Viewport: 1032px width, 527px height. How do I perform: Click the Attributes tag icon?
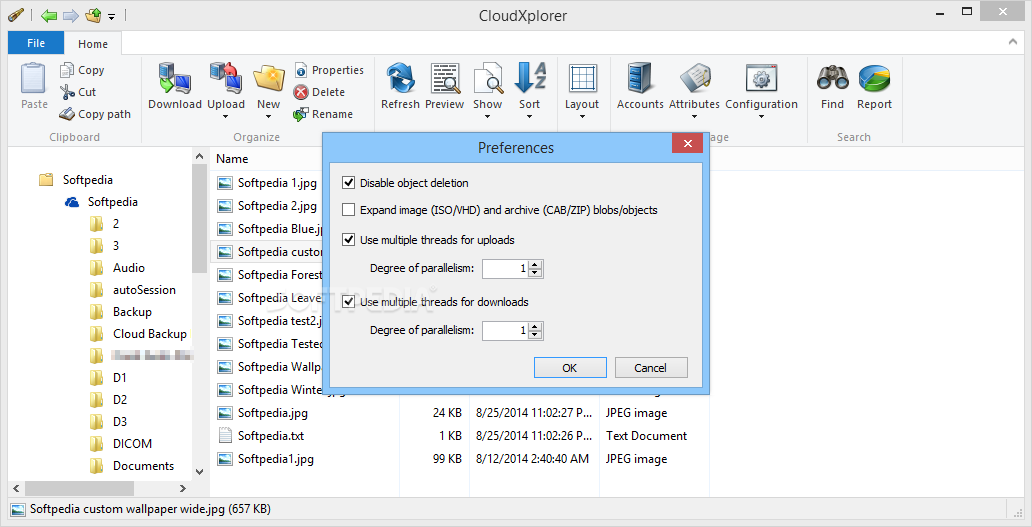click(x=694, y=78)
